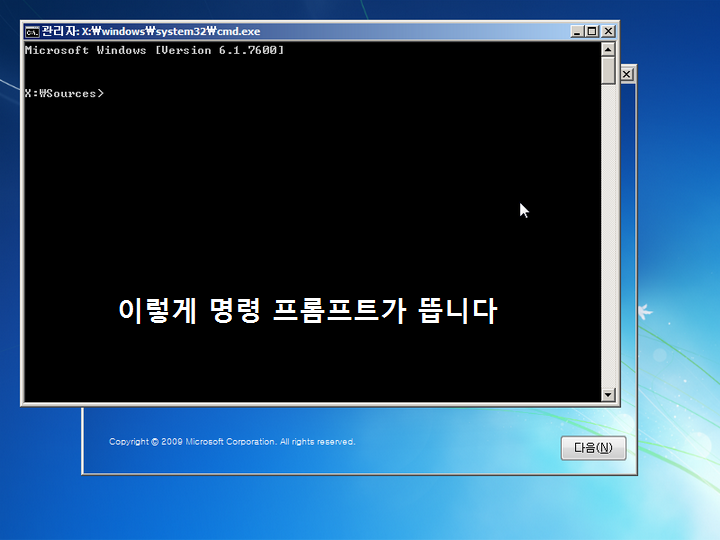Click the 다음(N) button in setup window
Screen dimensions: 720x540
coord(593,448)
